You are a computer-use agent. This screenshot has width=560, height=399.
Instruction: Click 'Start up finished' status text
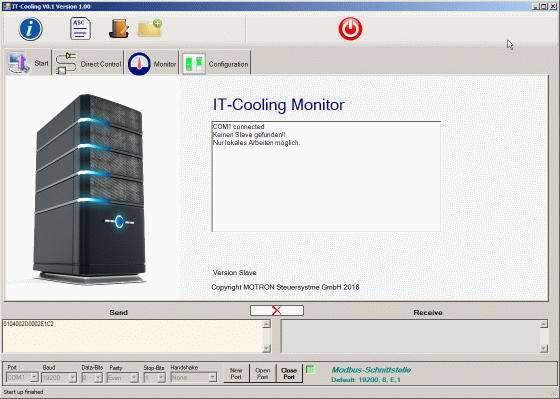point(23,392)
